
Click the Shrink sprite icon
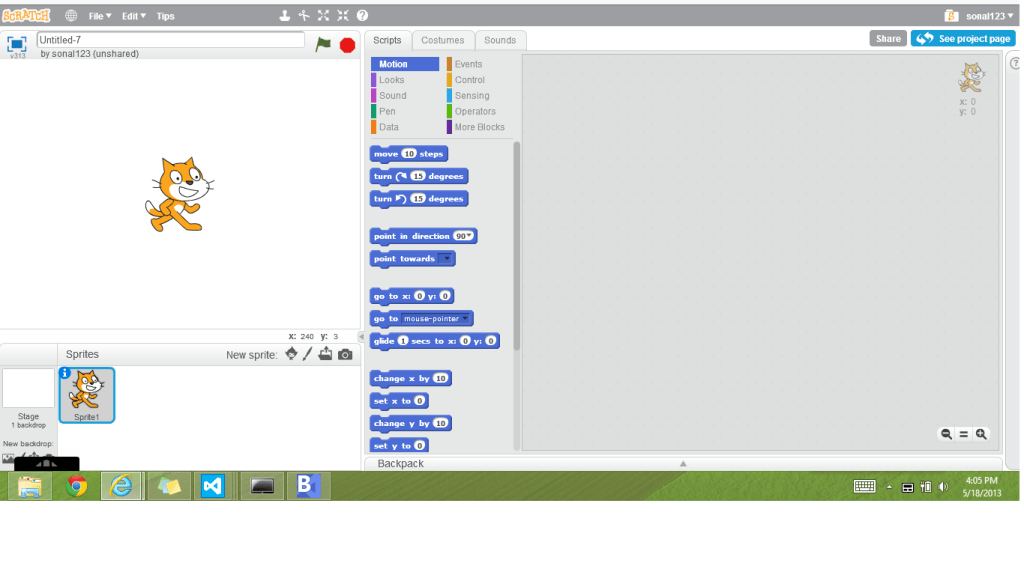pyautogui.click(x=343, y=16)
